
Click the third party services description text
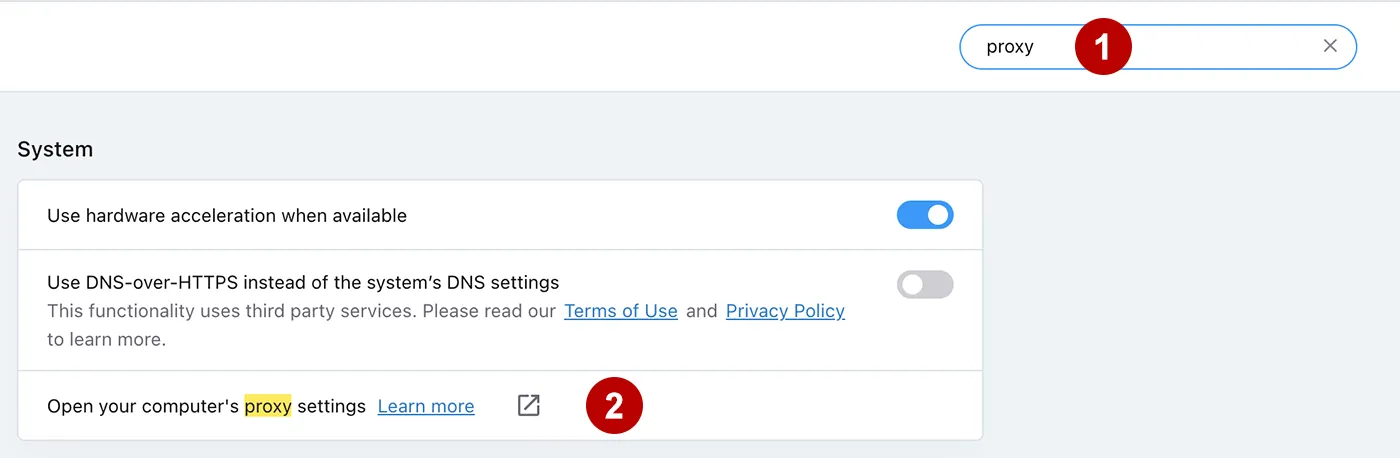click(301, 311)
